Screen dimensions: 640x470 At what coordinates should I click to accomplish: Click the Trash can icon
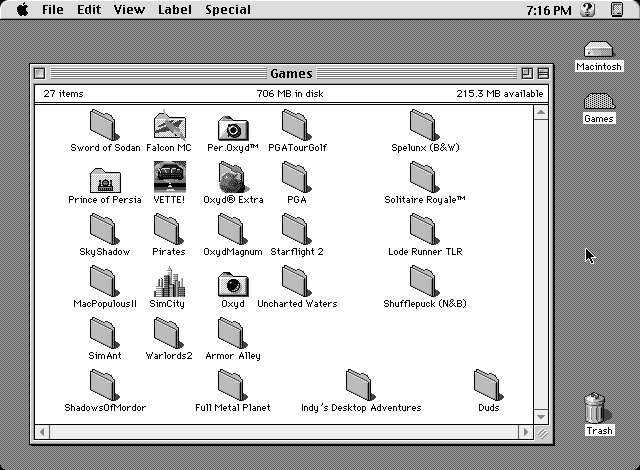pyautogui.click(x=597, y=408)
